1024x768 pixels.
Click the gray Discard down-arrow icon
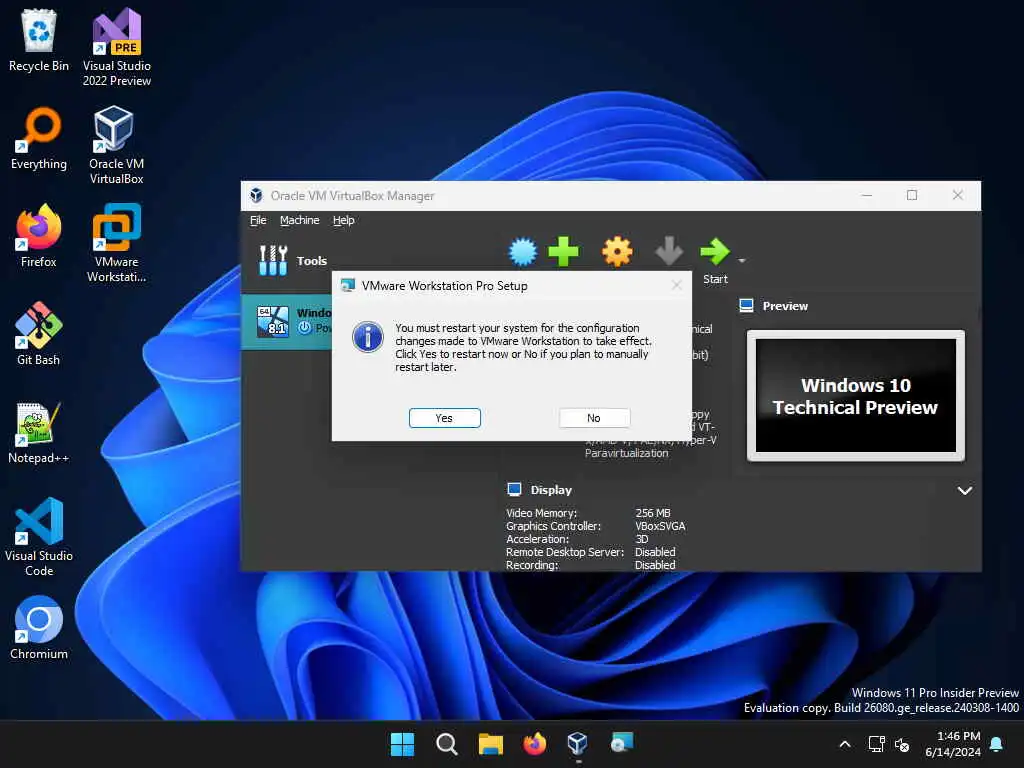tap(669, 251)
